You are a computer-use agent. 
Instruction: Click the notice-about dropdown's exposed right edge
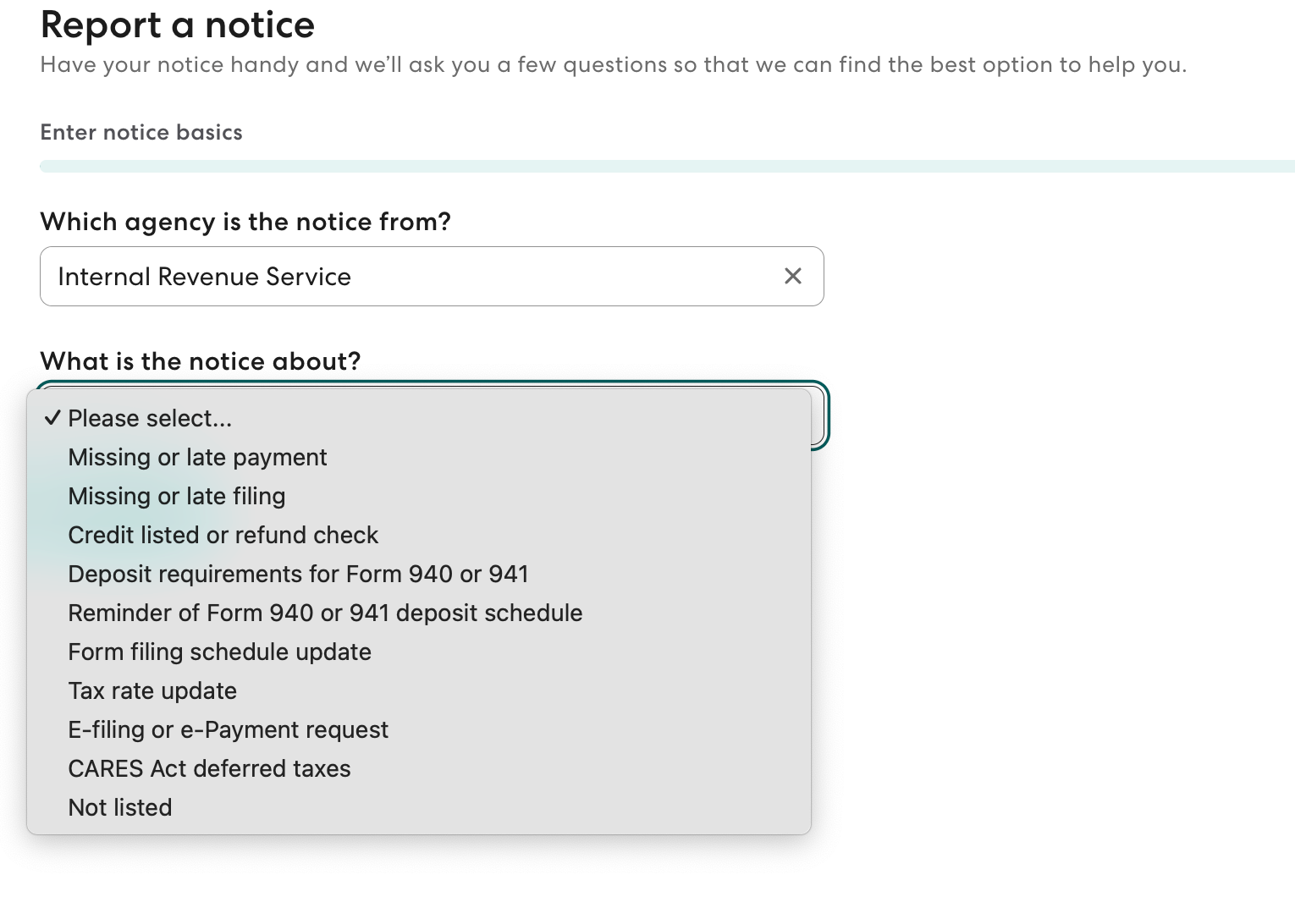point(819,416)
